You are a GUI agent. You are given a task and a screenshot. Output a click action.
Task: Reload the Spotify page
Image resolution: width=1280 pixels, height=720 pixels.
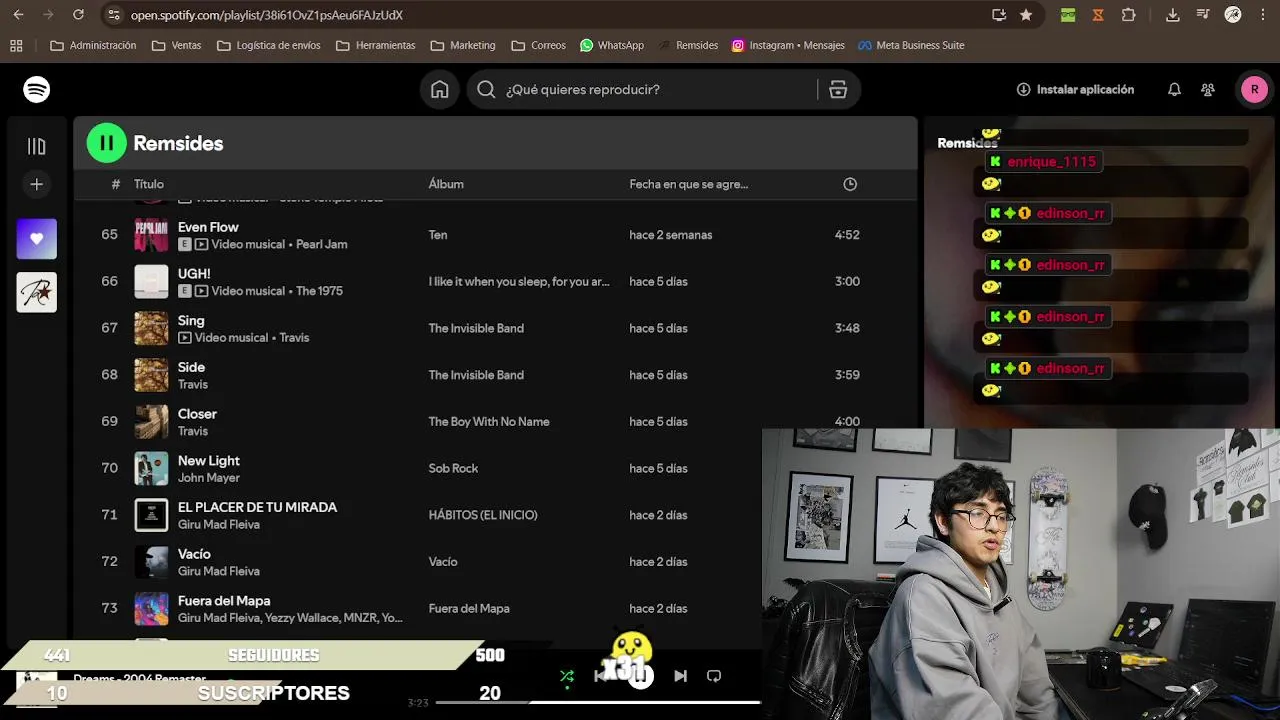78,15
